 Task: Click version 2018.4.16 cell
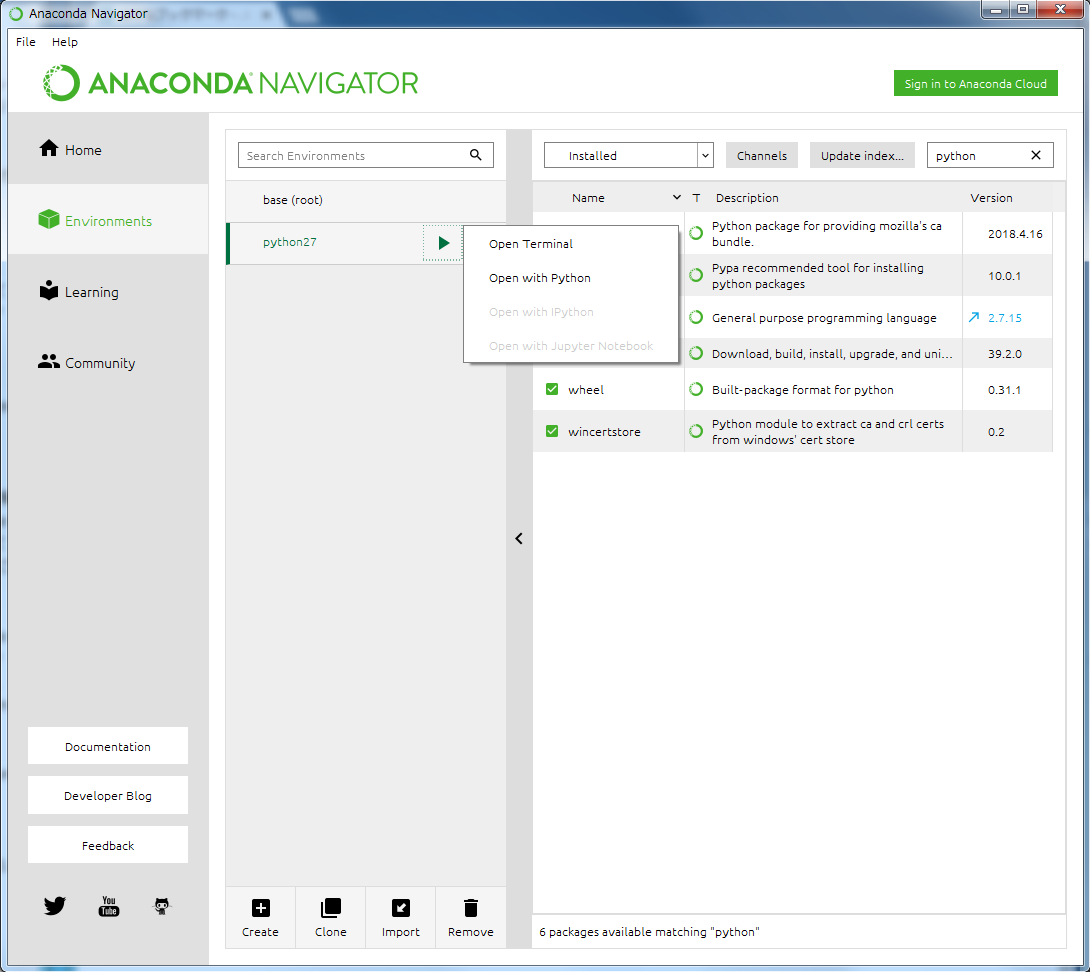(x=1015, y=234)
